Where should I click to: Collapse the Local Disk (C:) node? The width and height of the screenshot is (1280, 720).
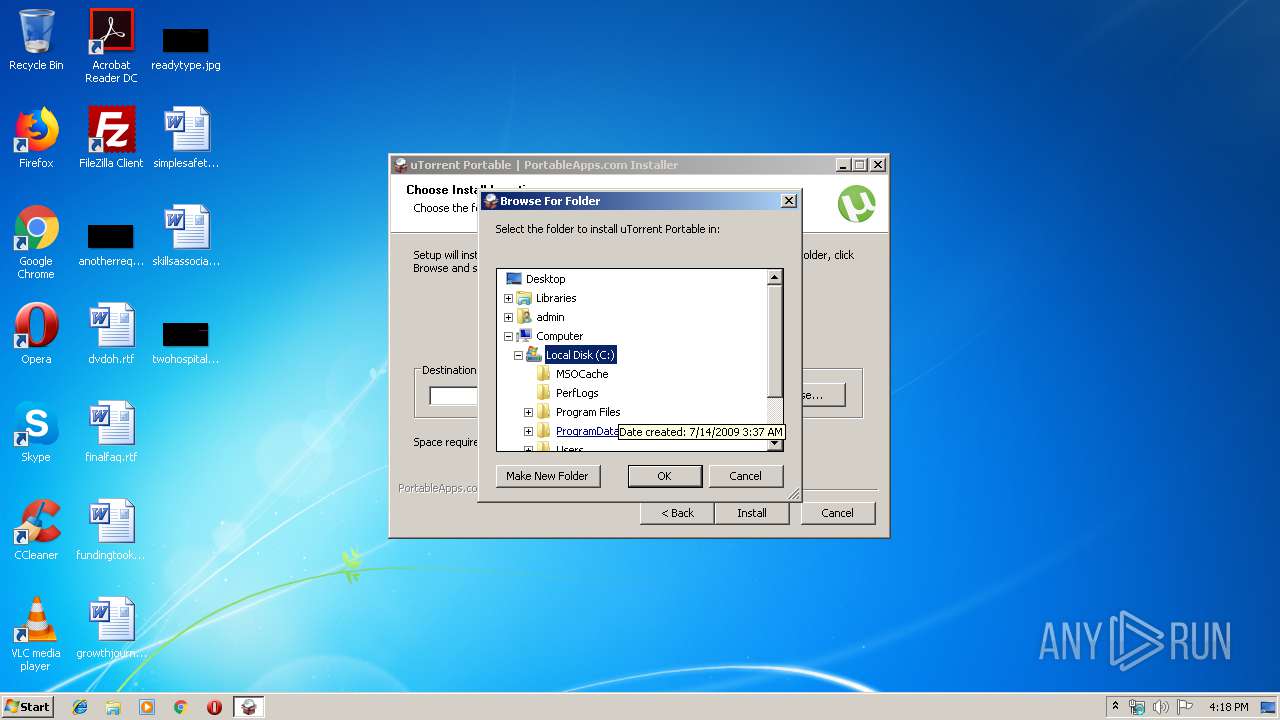click(518, 355)
